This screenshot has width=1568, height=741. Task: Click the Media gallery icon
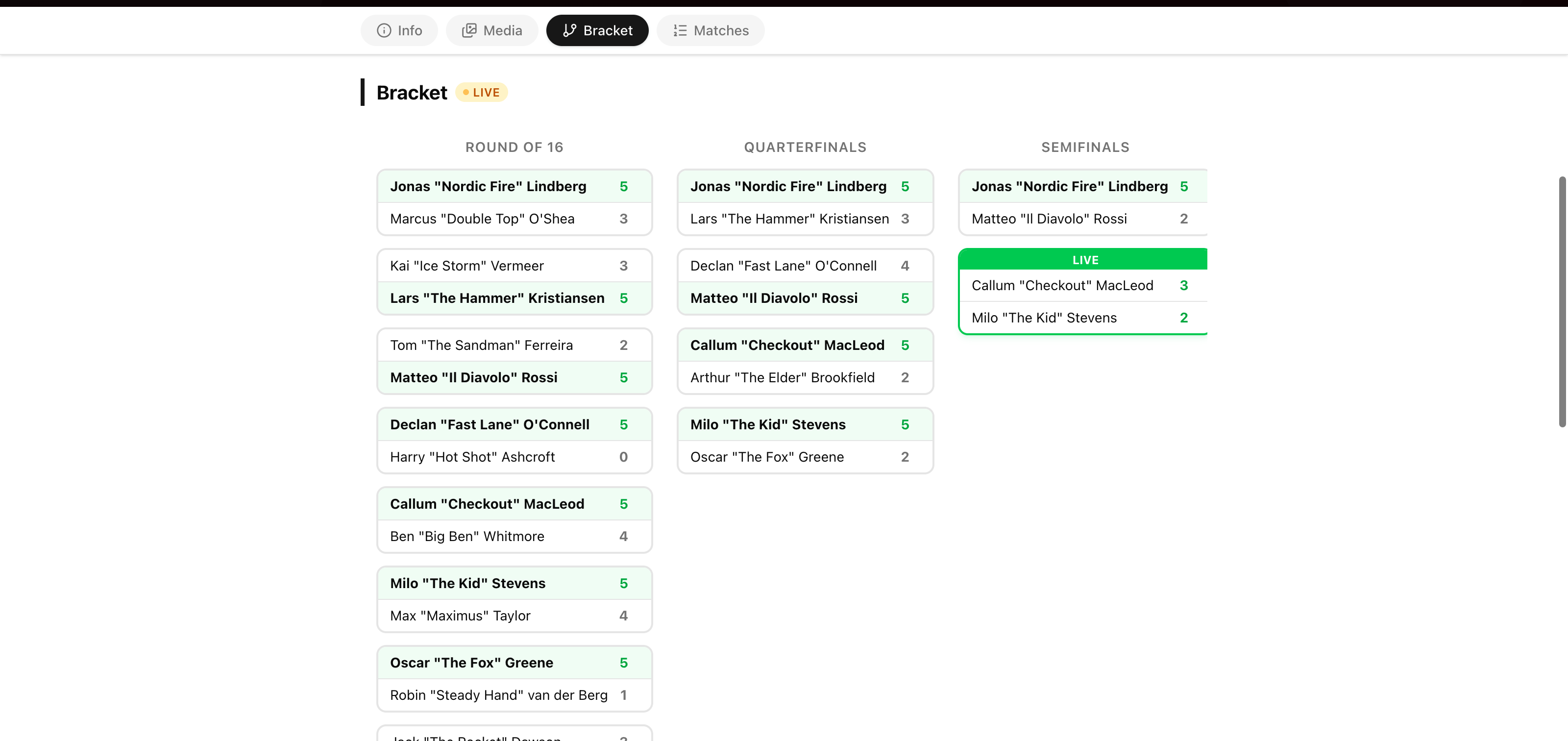click(x=469, y=30)
